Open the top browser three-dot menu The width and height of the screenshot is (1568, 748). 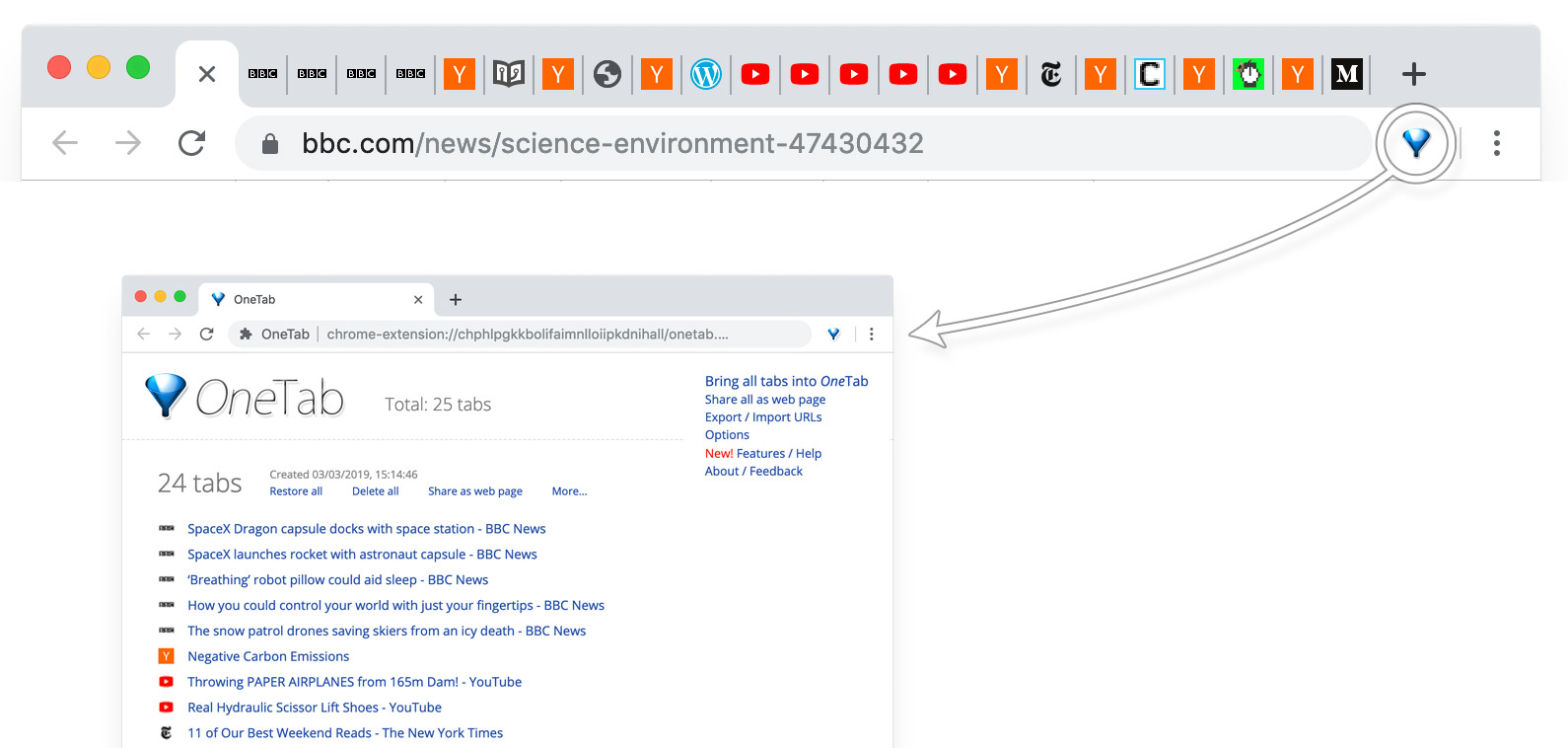[x=1496, y=144]
